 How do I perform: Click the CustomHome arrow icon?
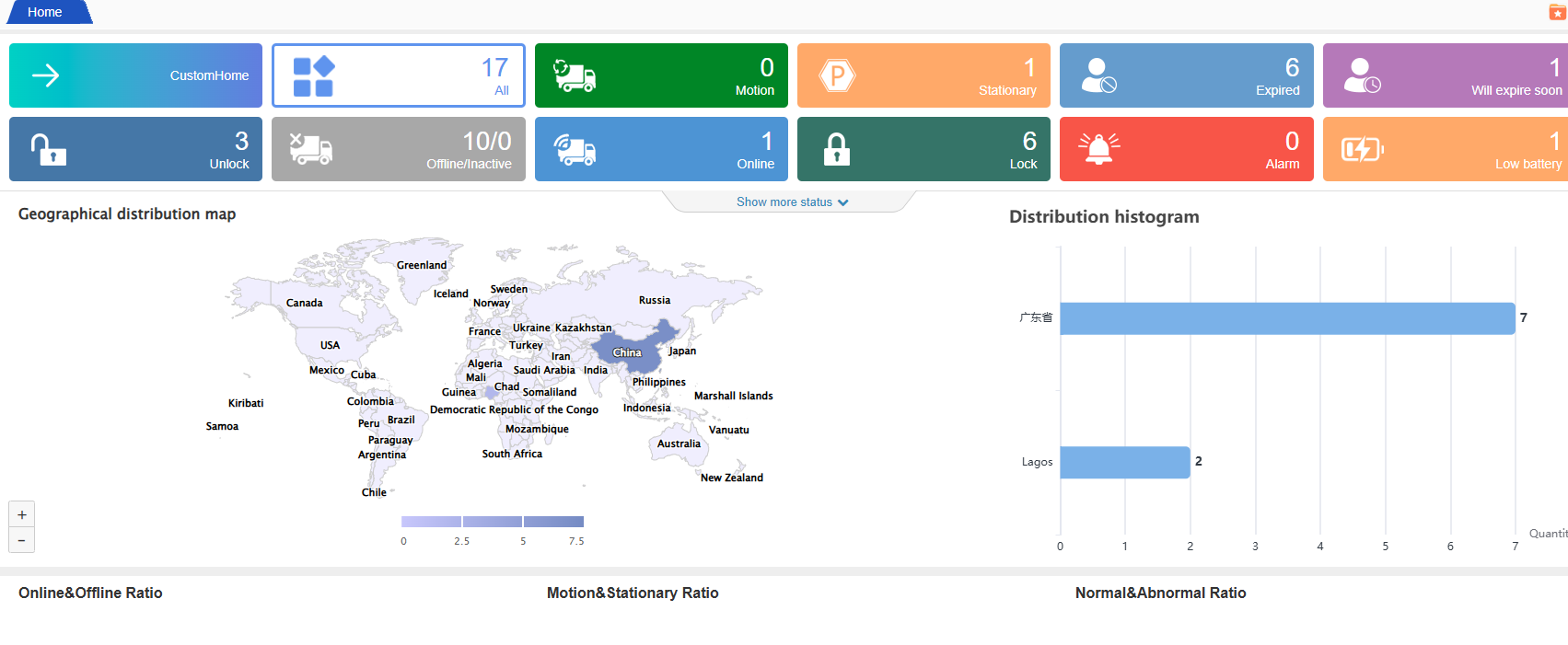coord(46,75)
